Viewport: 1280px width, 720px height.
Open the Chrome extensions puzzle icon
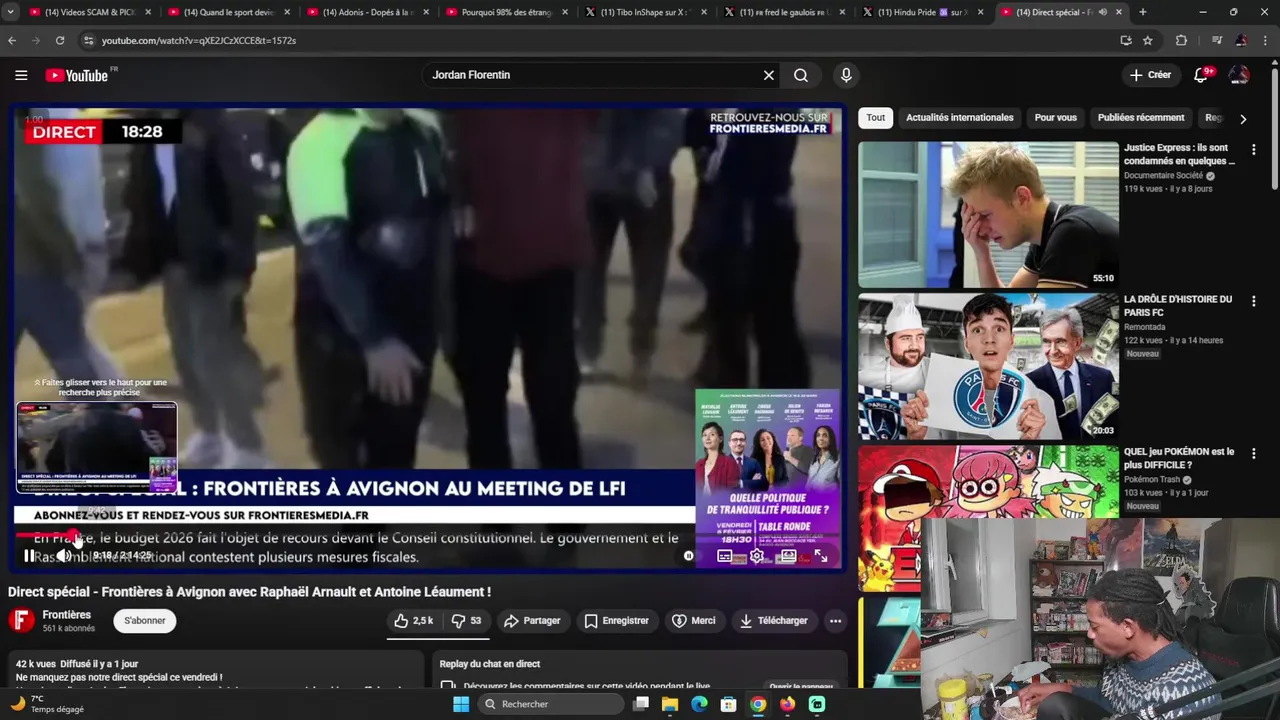click(1182, 40)
